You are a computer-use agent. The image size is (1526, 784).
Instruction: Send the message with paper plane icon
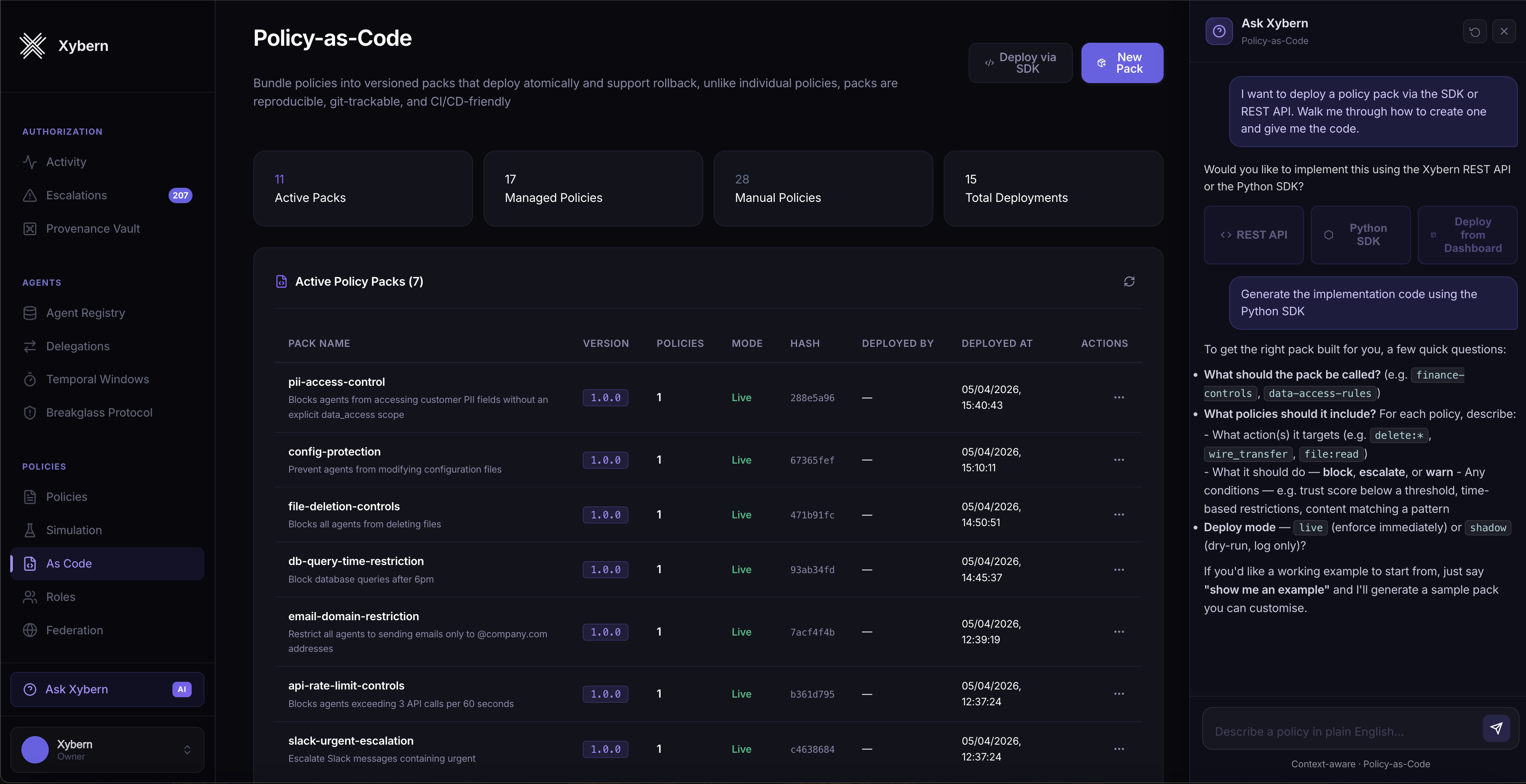coord(1496,728)
